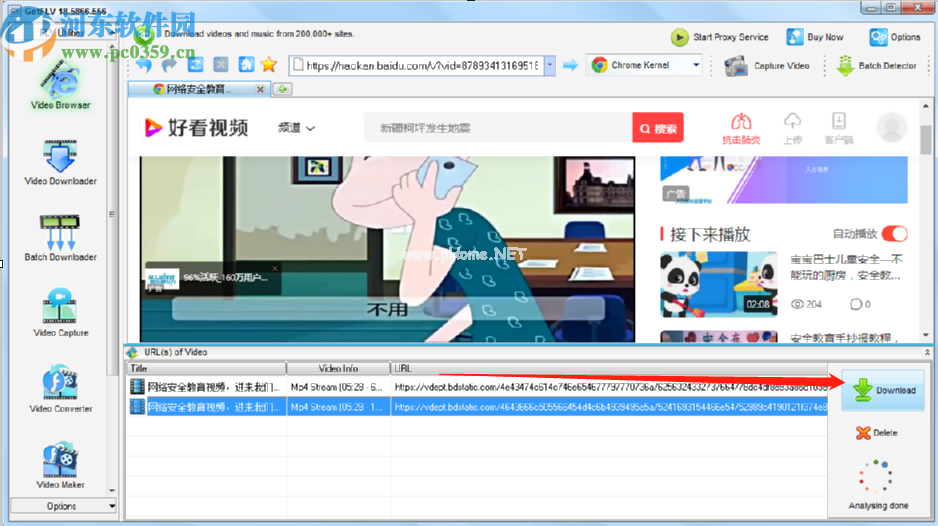Open the 频道 channel dropdown
The image size is (938, 526).
point(296,128)
